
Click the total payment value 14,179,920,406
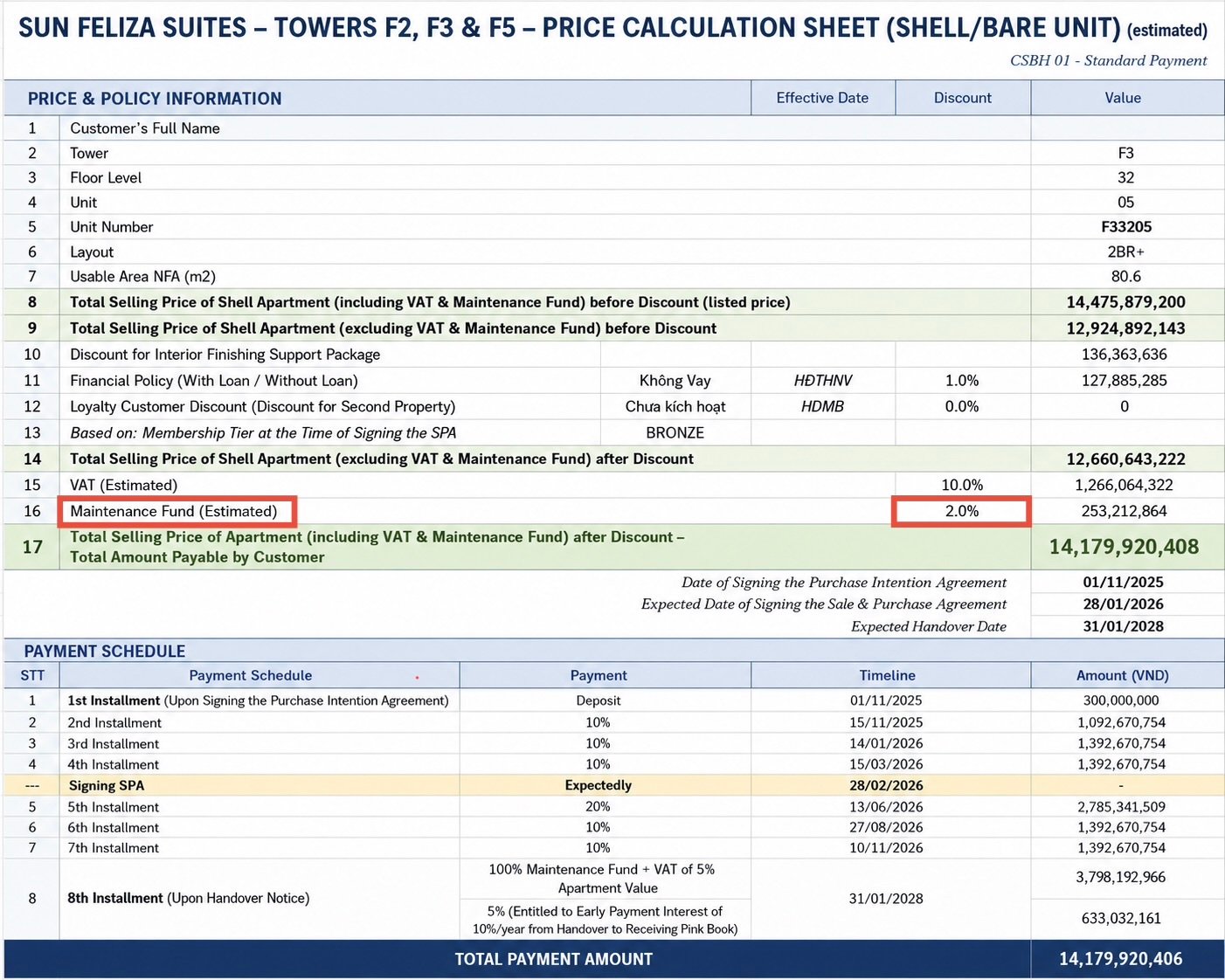click(1121, 959)
